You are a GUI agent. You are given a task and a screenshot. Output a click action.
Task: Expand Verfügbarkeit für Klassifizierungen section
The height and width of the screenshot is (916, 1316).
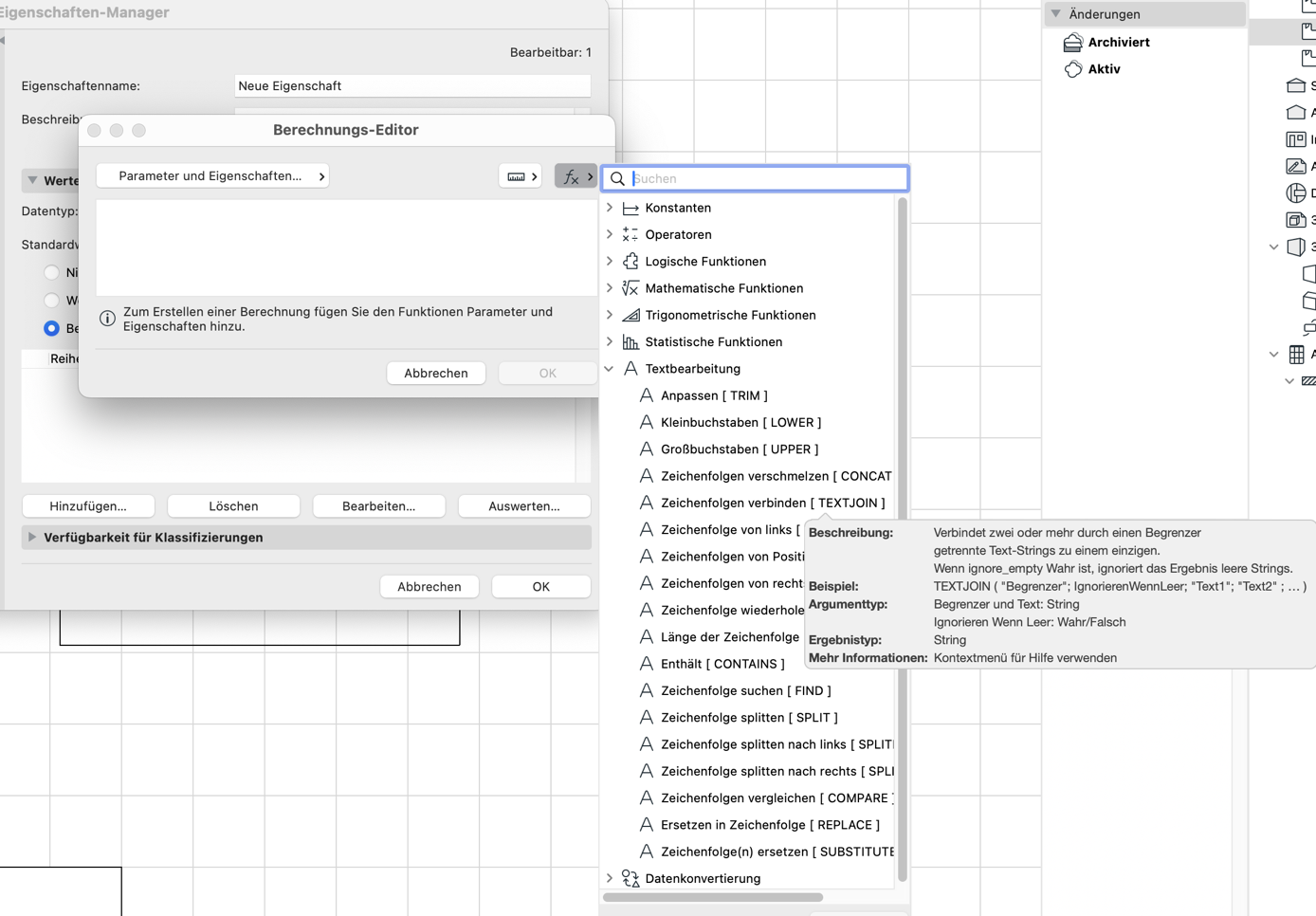tap(32, 537)
